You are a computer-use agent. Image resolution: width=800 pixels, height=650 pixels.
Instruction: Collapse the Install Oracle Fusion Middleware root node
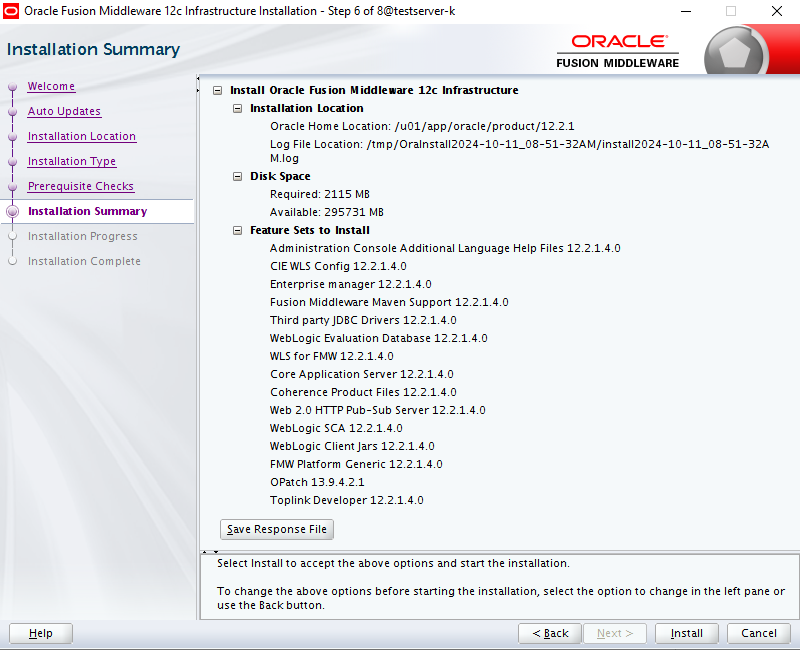pyautogui.click(x=218, y=90)
